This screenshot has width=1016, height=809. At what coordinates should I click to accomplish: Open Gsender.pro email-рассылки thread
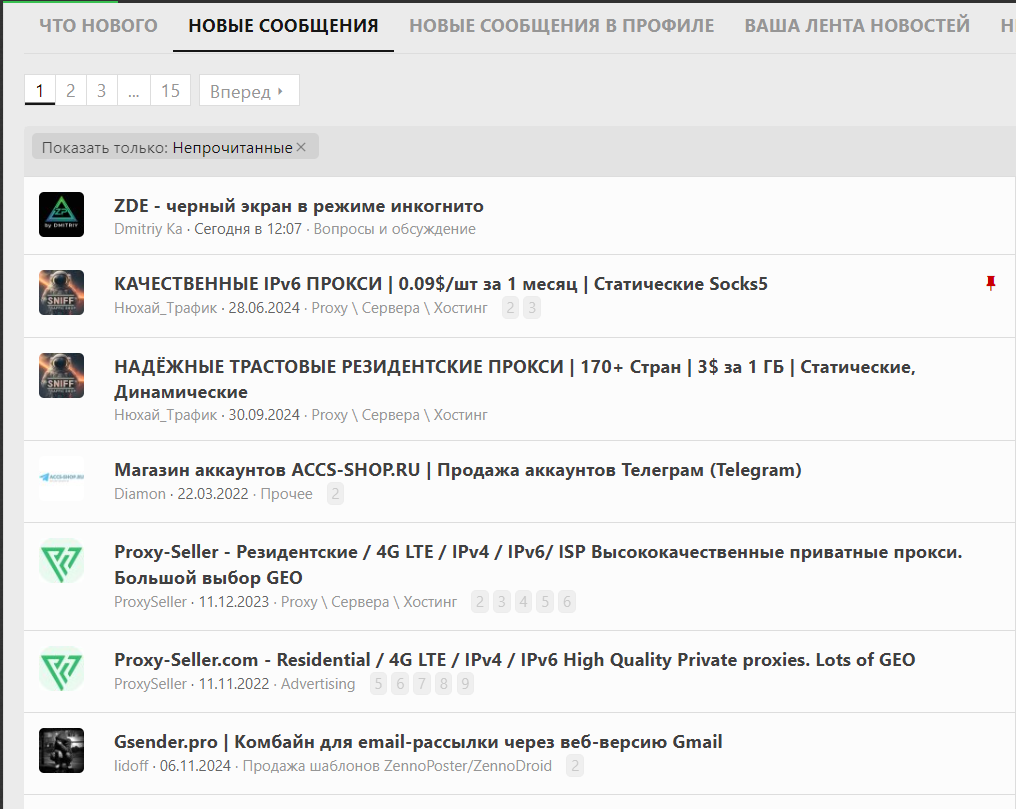pyautogui.click(x=418, y=742)
